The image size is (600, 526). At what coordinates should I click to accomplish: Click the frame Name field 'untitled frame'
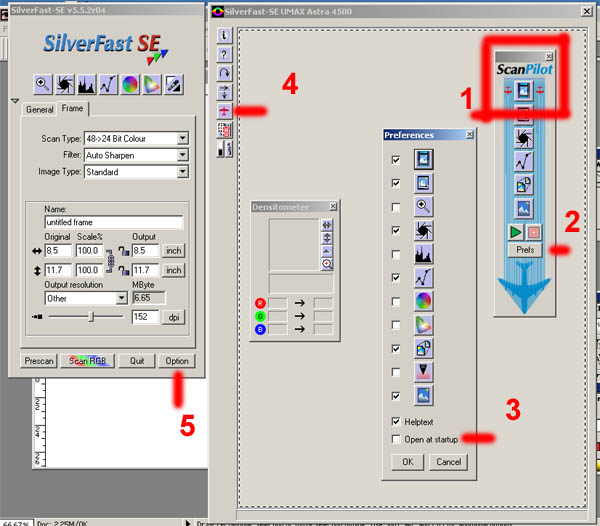click(114, 222)
